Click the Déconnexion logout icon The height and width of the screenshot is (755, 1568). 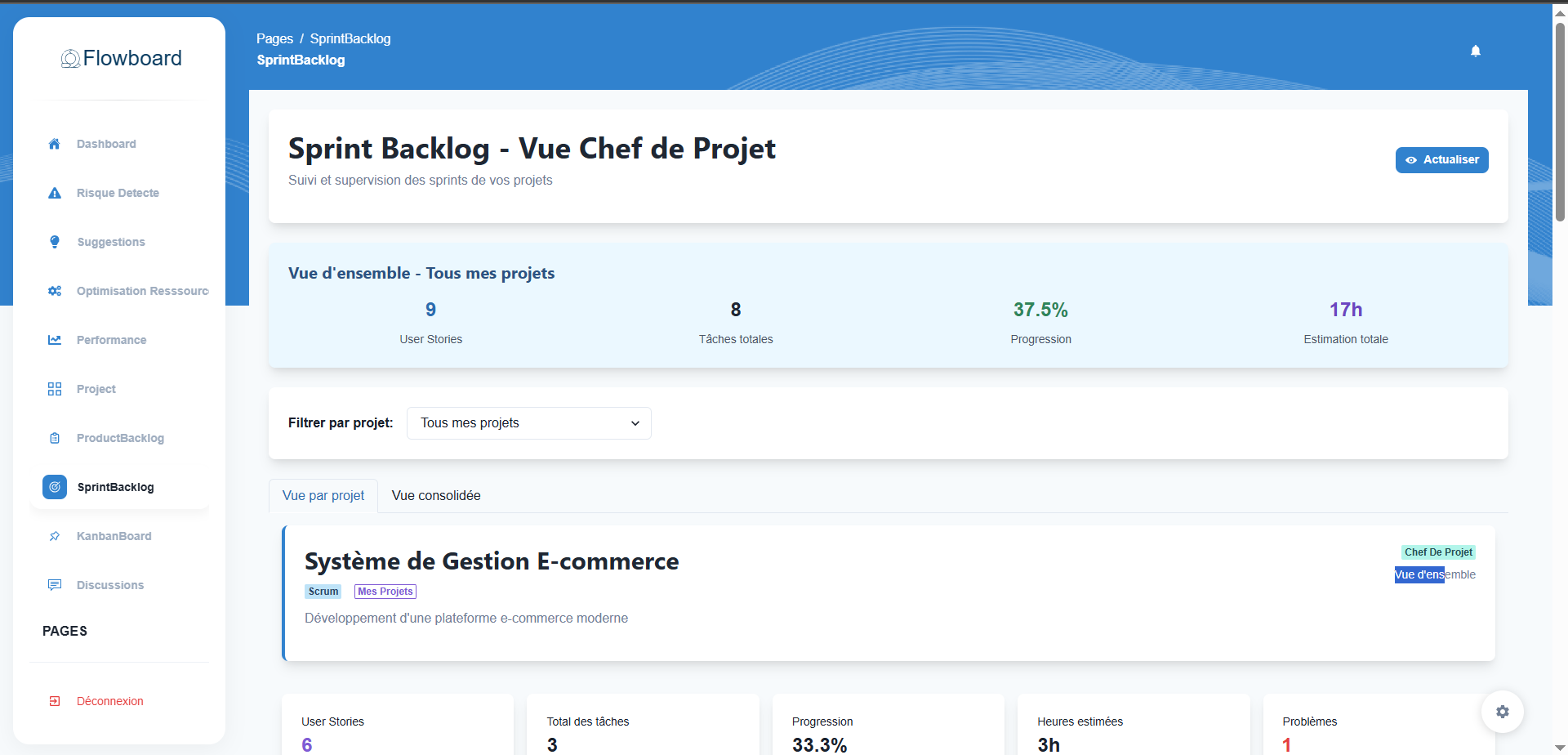click(x=55, y=701)
